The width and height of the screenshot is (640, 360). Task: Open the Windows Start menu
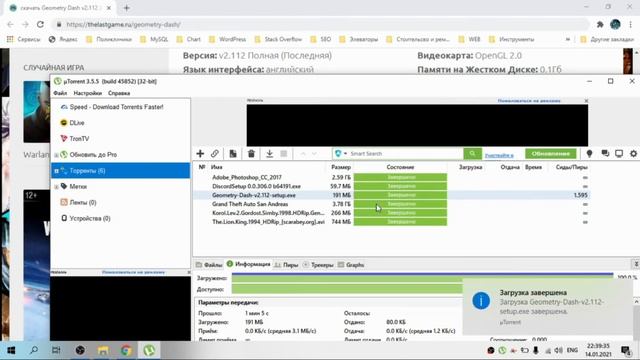tap(11, 350)
